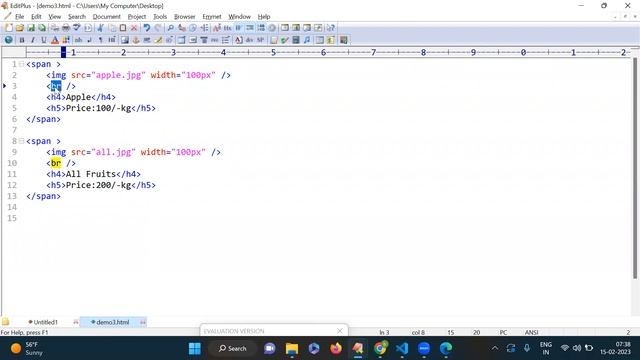Dismiss the Evaluation Version popup

click(340, 331)
